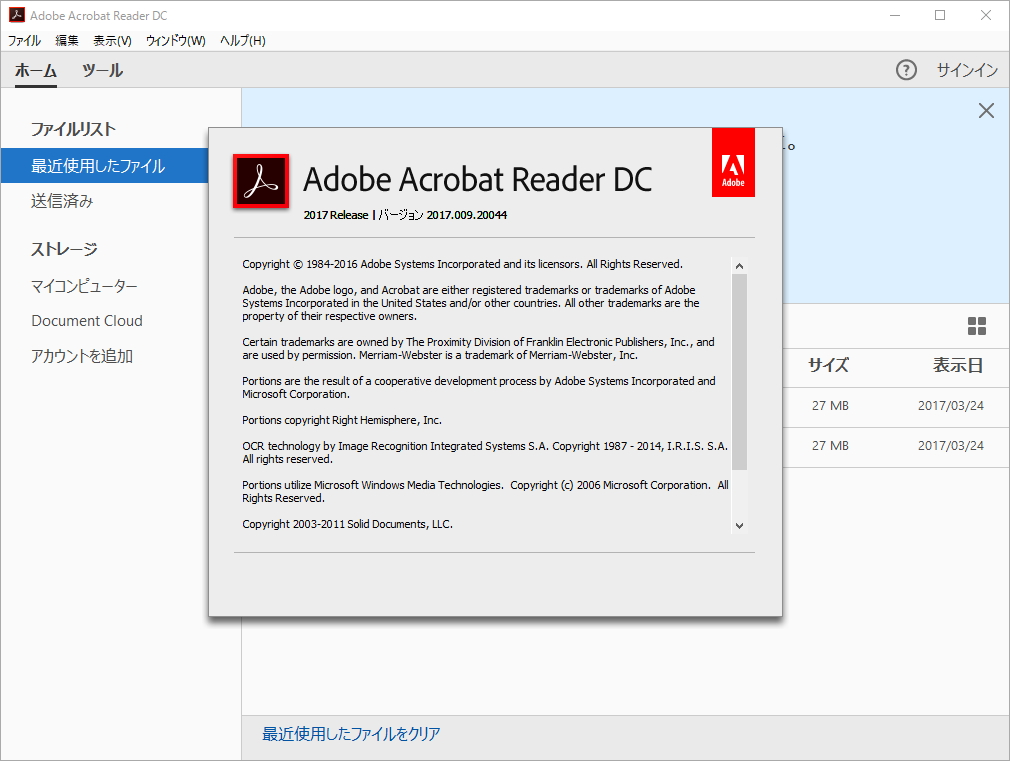This screenshot has height=761, width=1010.
Task: Open the help question mark icon
Action: (x=906, y=70)
